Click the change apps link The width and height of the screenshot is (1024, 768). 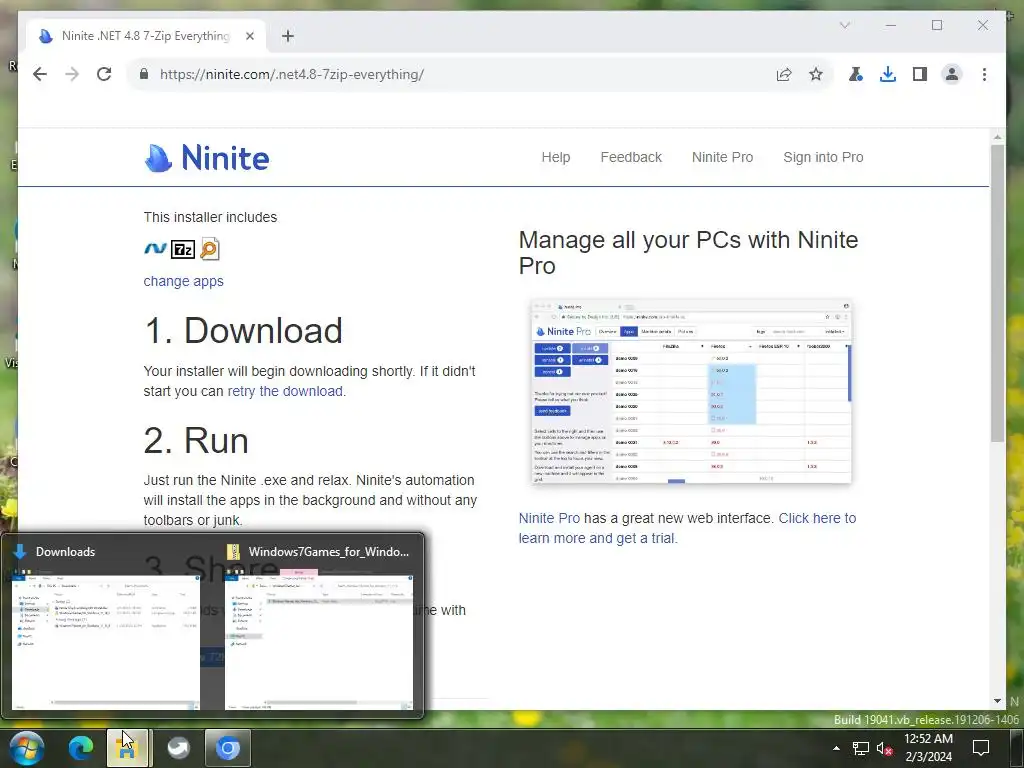(x=184, y=281)
